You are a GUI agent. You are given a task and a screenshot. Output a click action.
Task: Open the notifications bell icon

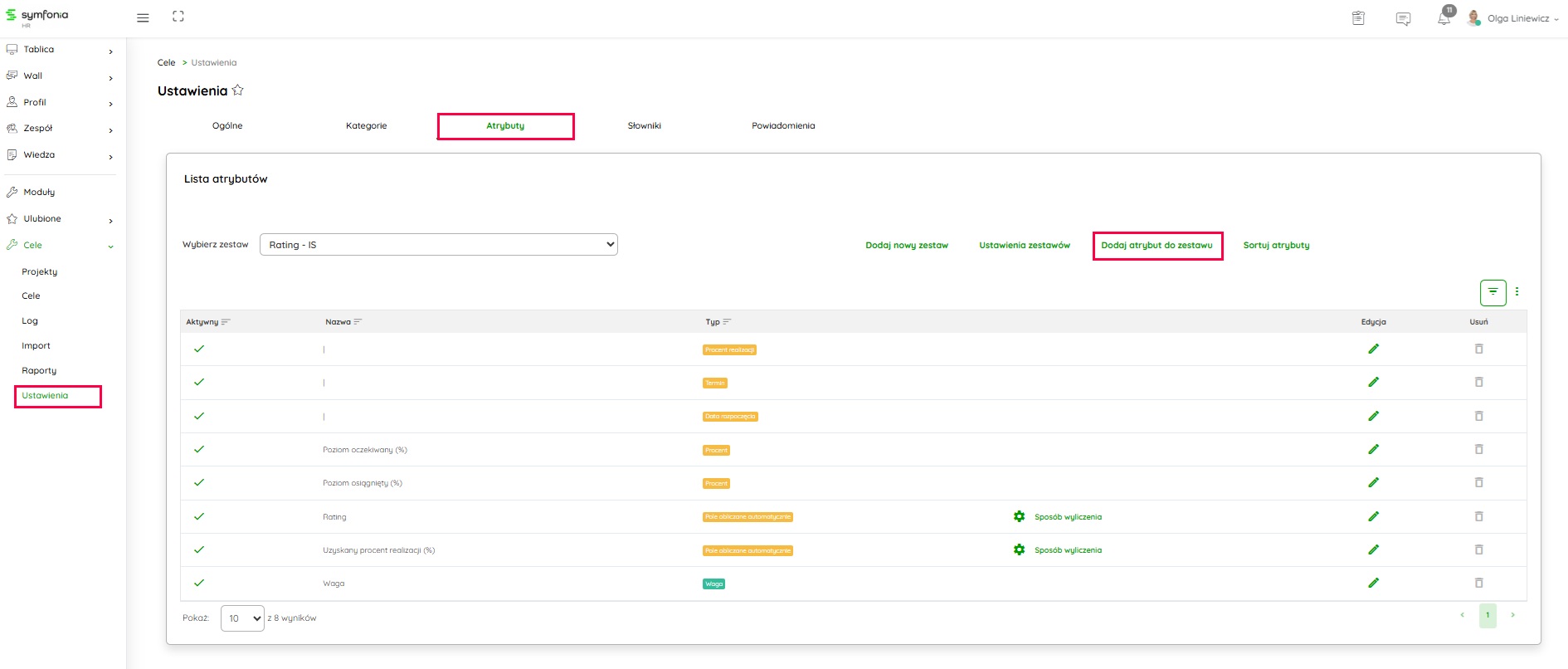click(x=1444, y=18)
